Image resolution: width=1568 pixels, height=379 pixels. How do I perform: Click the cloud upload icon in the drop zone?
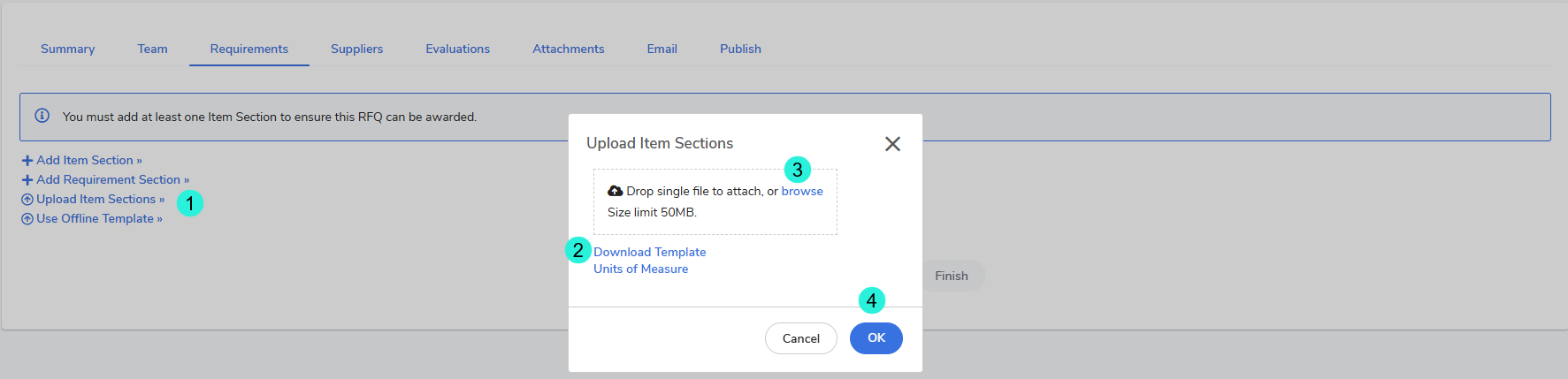pos(616,191)
